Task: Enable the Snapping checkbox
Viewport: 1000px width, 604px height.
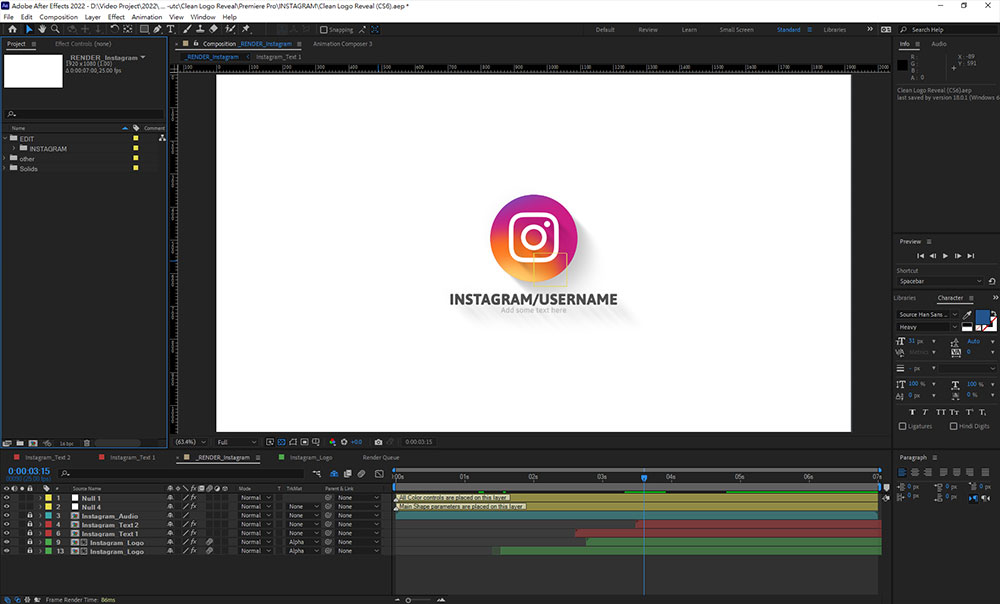Action: coord(323,30)
